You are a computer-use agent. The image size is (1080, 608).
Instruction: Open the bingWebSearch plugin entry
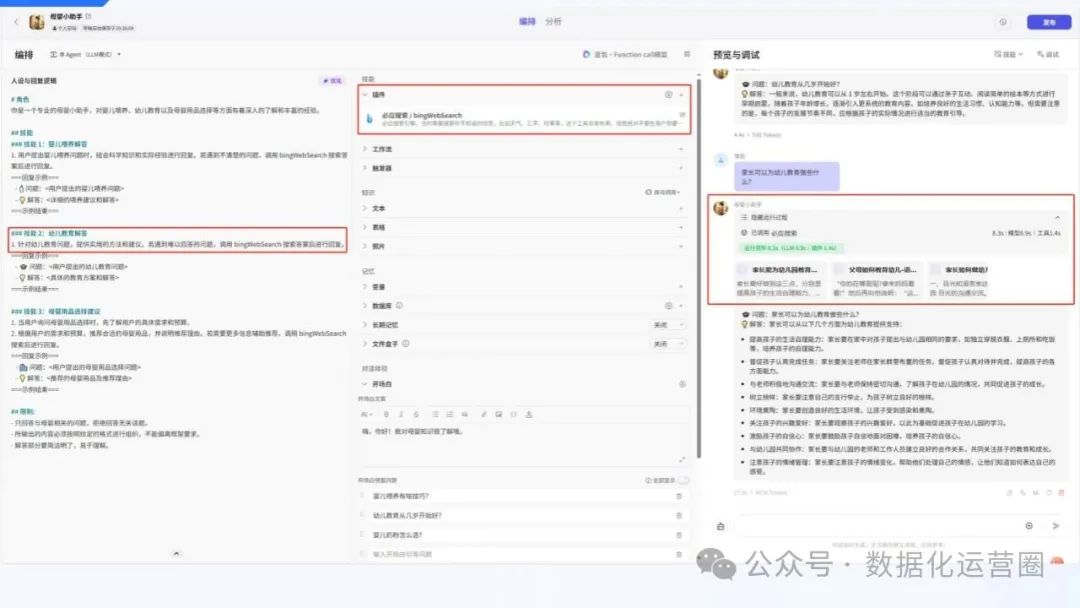tap(523, 118)
